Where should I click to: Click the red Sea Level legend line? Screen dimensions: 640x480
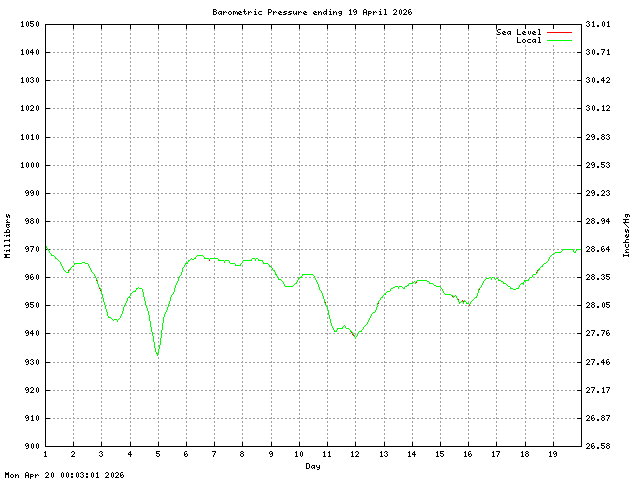pyautogui.click(x=558, y=32)
